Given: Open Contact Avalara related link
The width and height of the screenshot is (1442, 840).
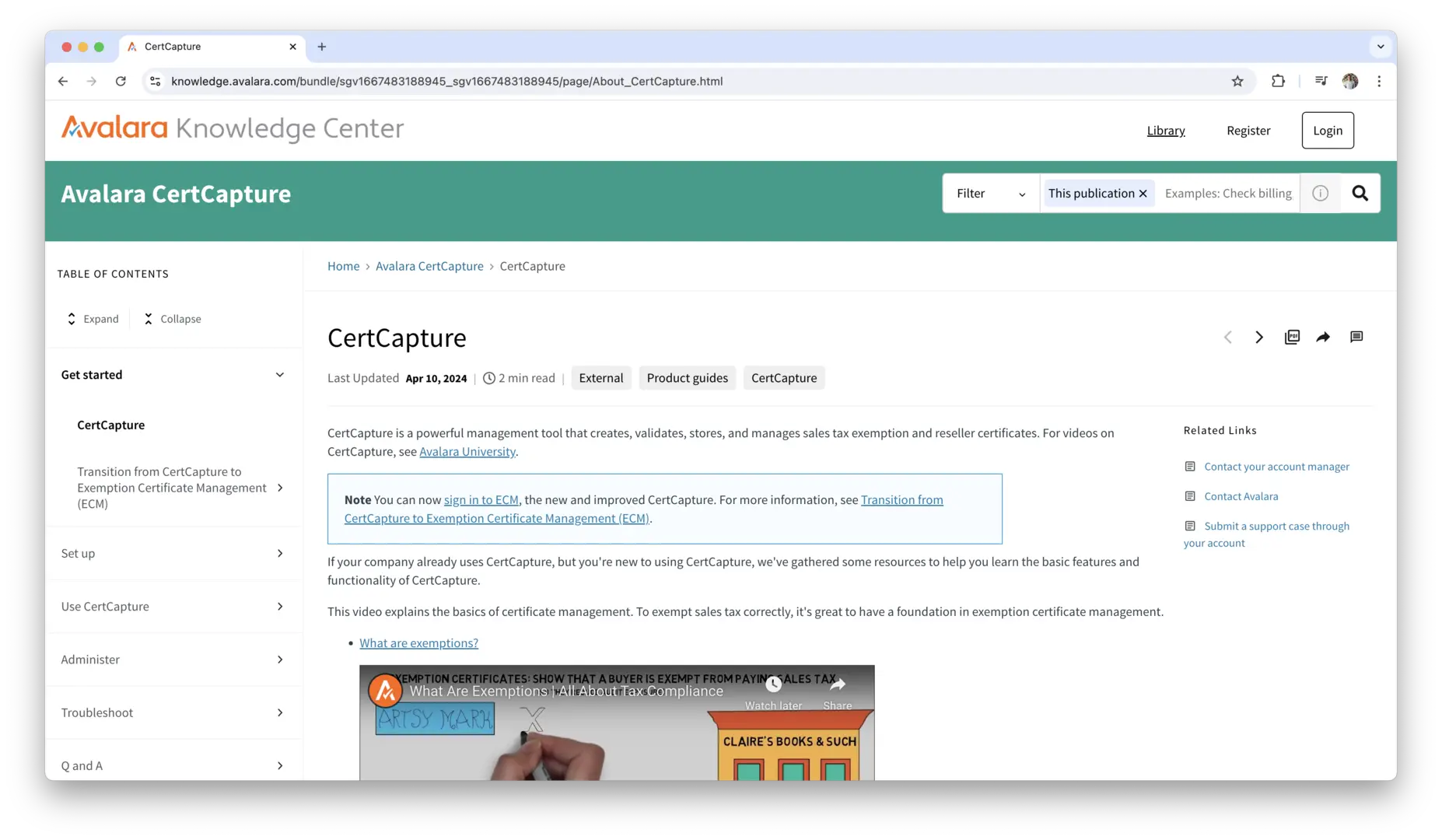Looking at the screenshot, I should pos(1241,496).
